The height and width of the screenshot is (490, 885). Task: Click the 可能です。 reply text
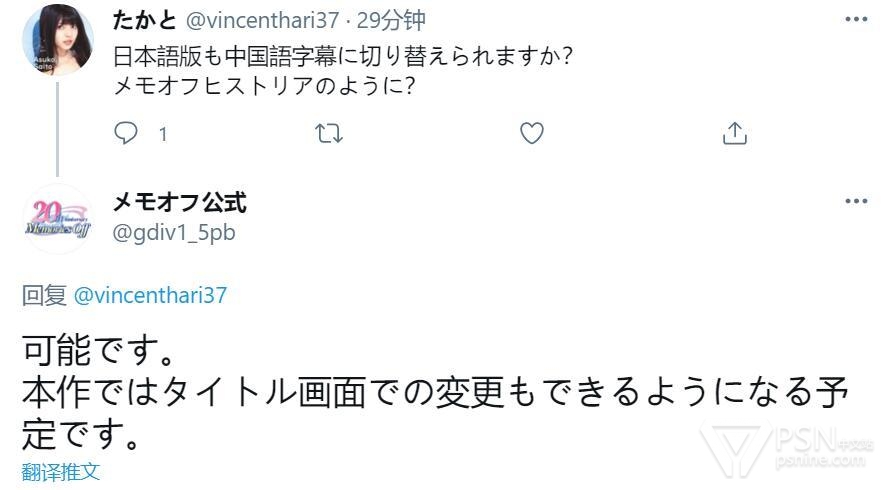pyautogui.click(x=100, y=350)
